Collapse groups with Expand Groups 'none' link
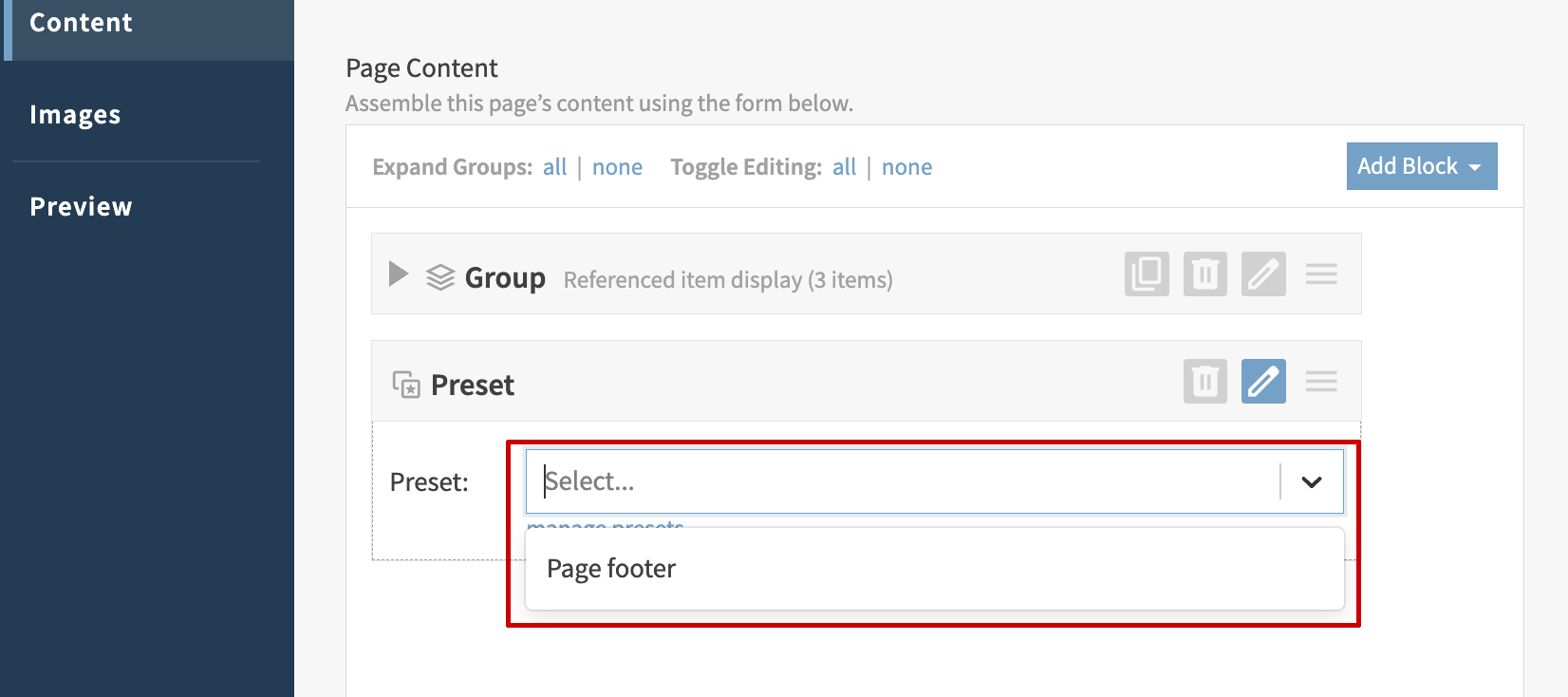The image size is (1568, 697). point(617,168)
